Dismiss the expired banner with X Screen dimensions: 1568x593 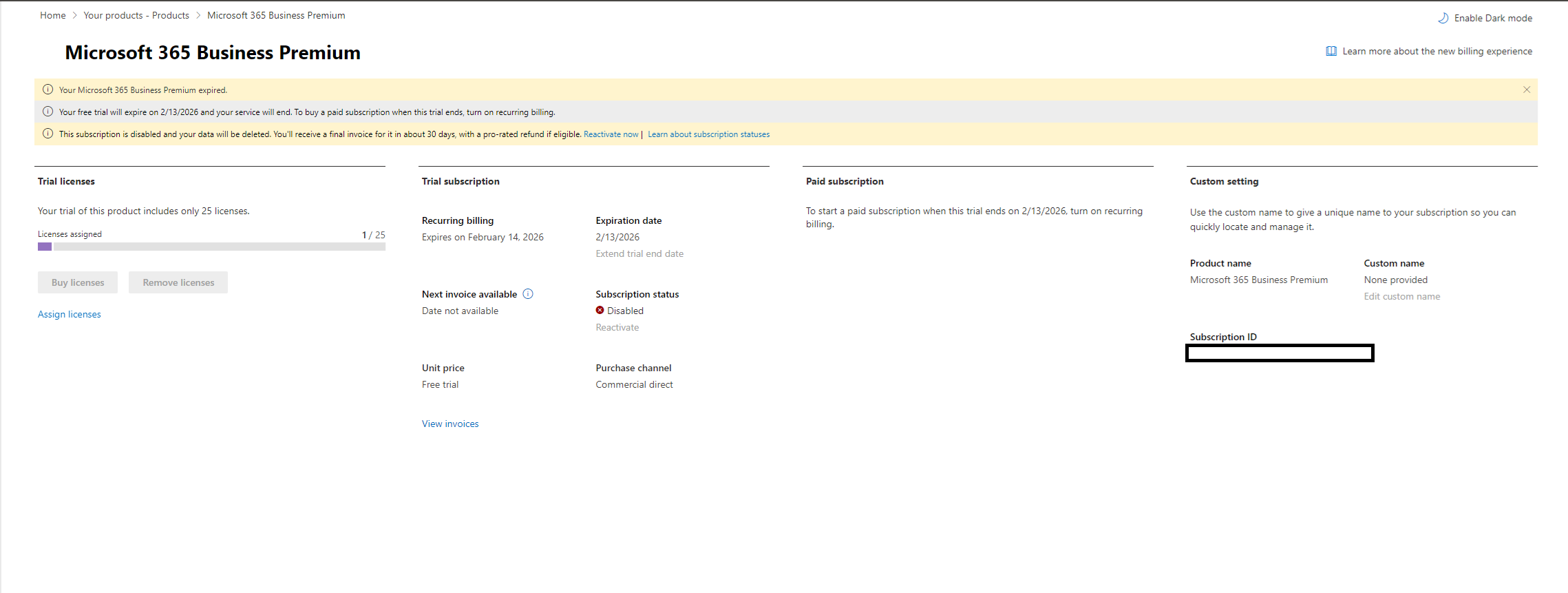pos(1527,90)
